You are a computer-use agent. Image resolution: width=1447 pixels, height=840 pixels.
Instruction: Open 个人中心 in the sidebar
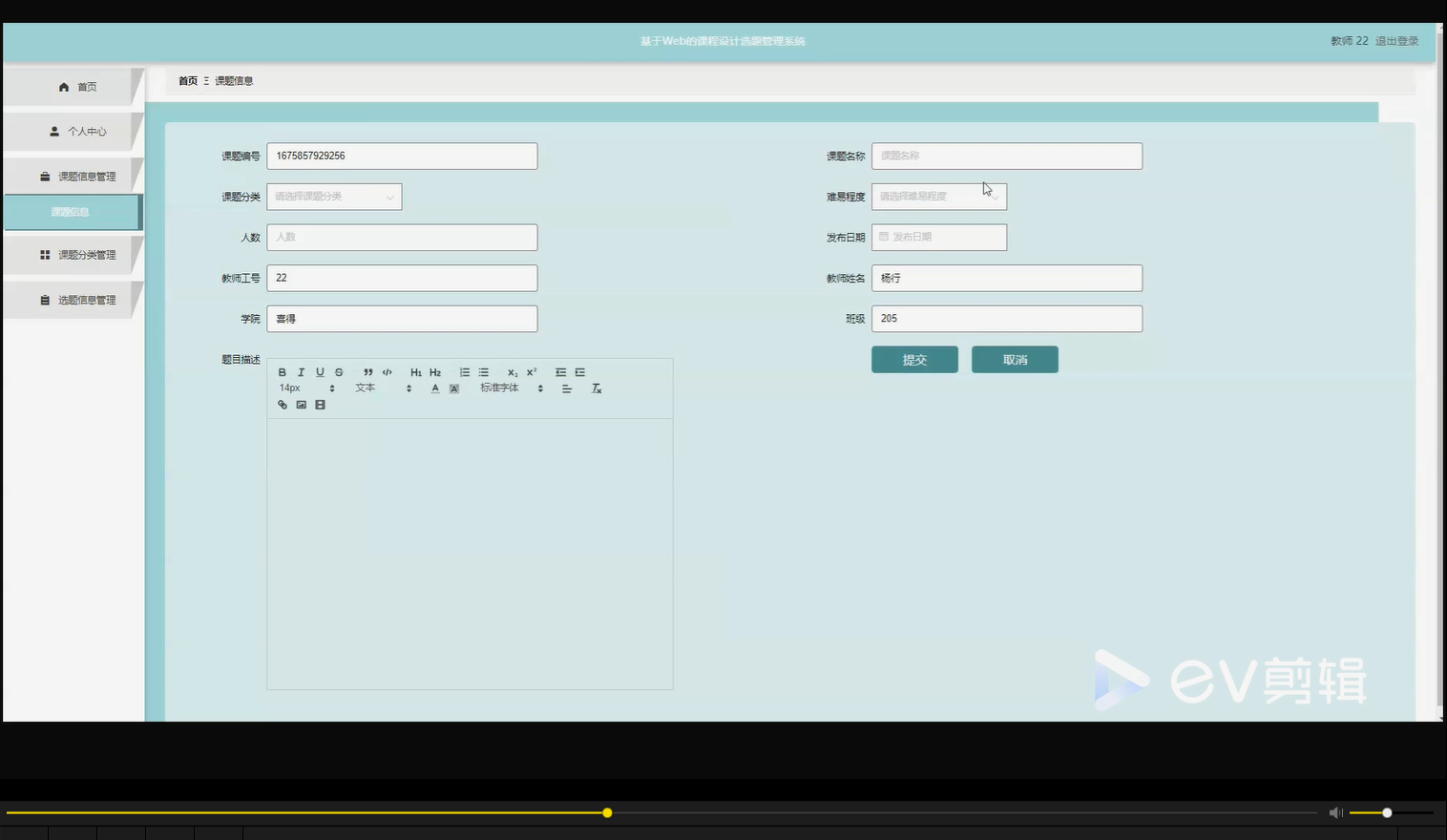[x=73, y=132]
